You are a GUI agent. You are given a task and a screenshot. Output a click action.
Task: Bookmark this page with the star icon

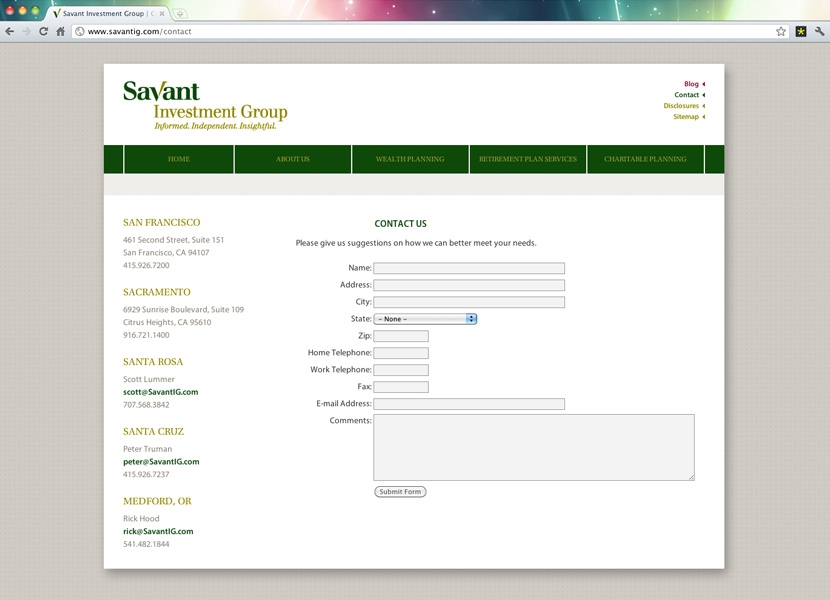[781, 32]
